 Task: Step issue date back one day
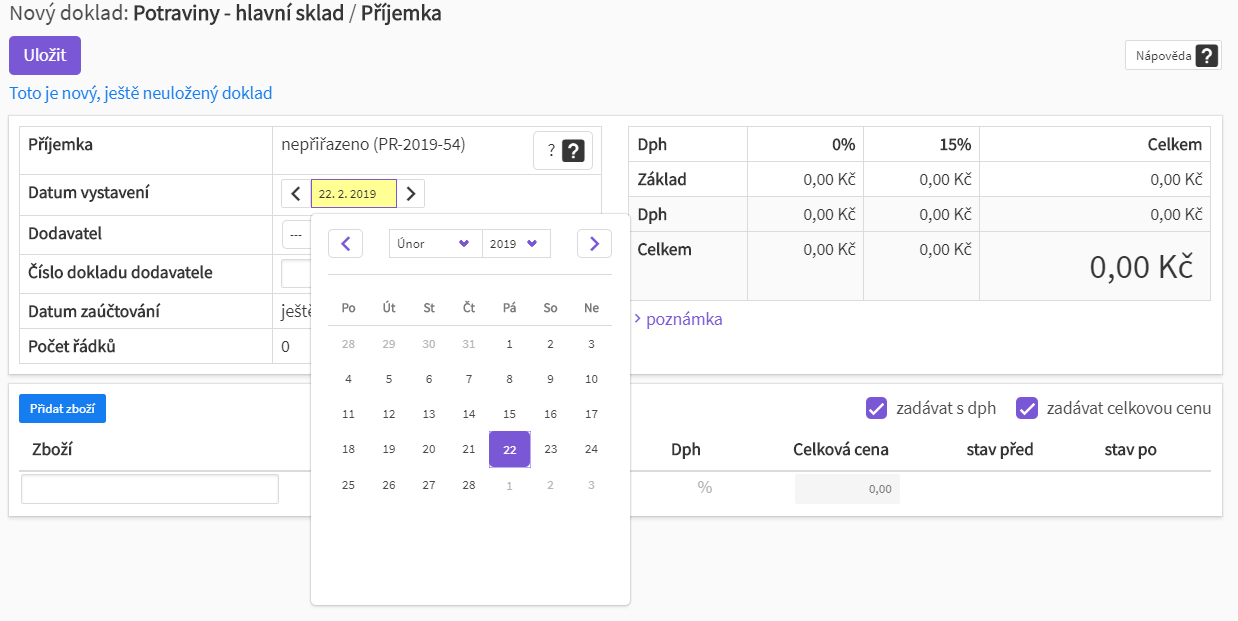click(296, 193)
